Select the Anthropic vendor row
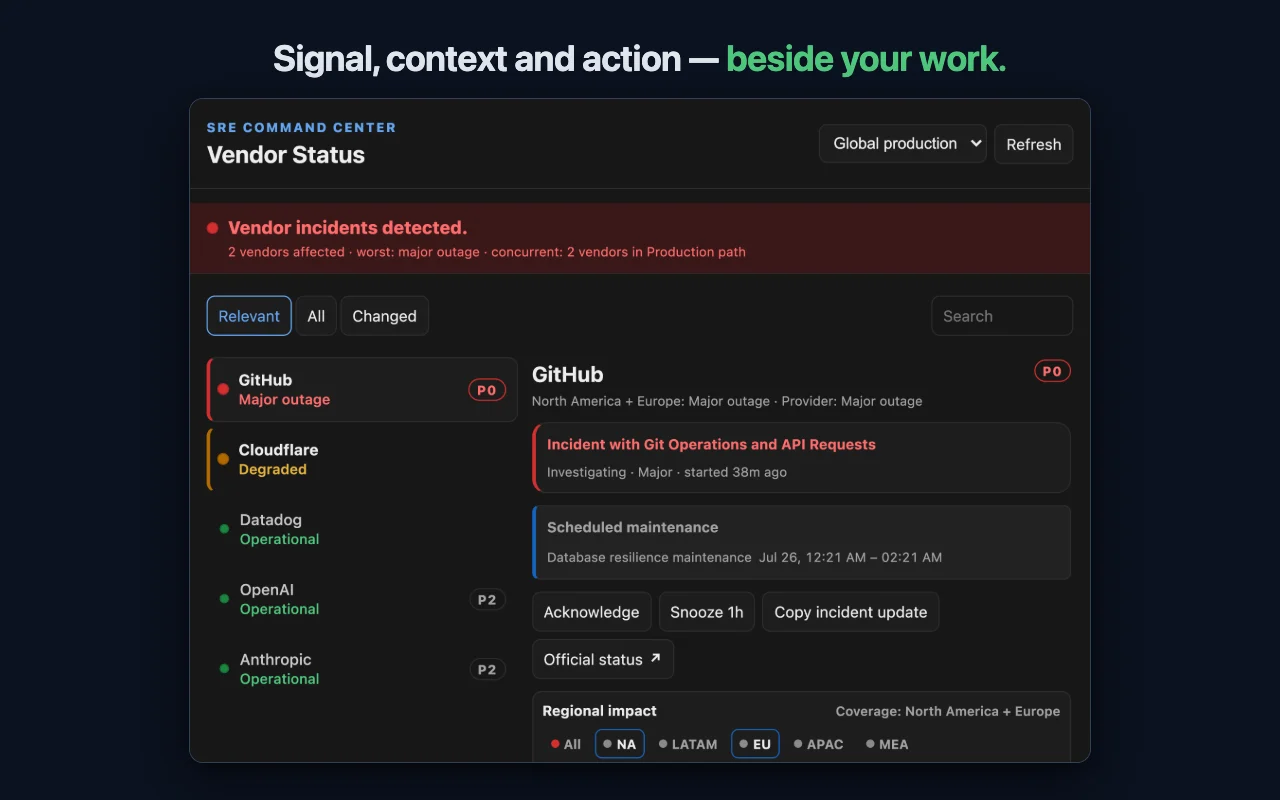Image resolution: width=1280 pixels, height=800 pixels. tap(362, 669)
